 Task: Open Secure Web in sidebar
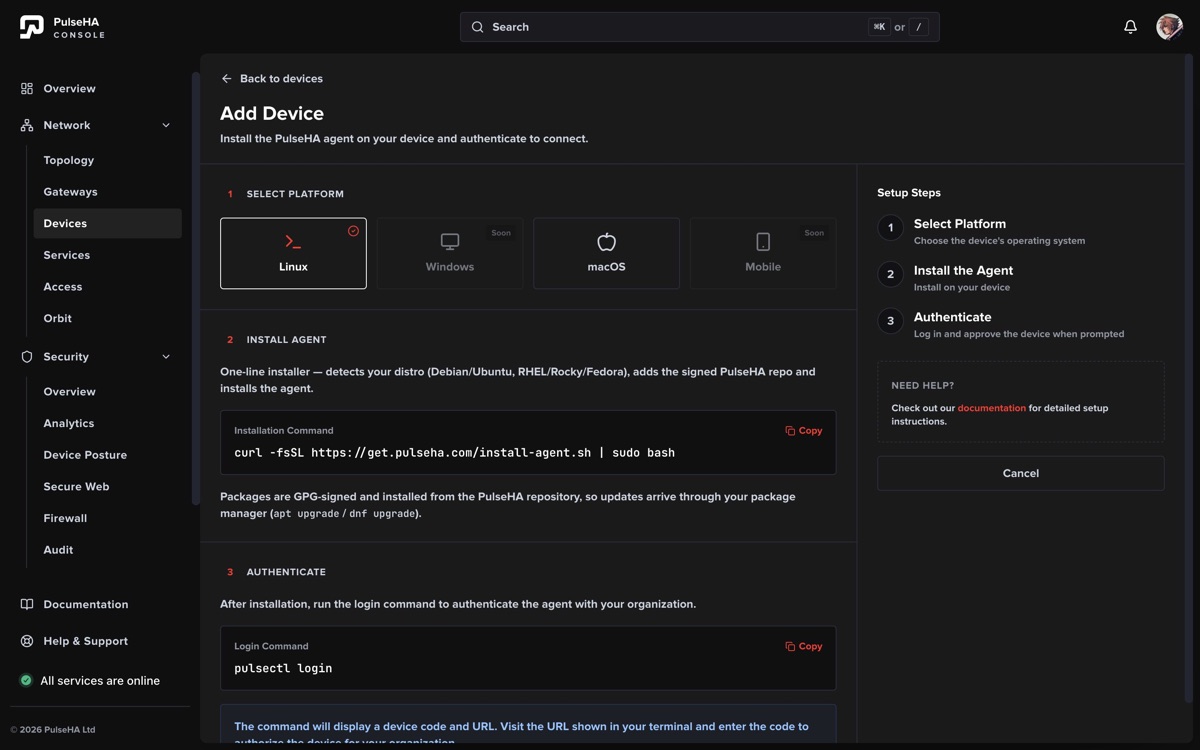pos(107,487)
